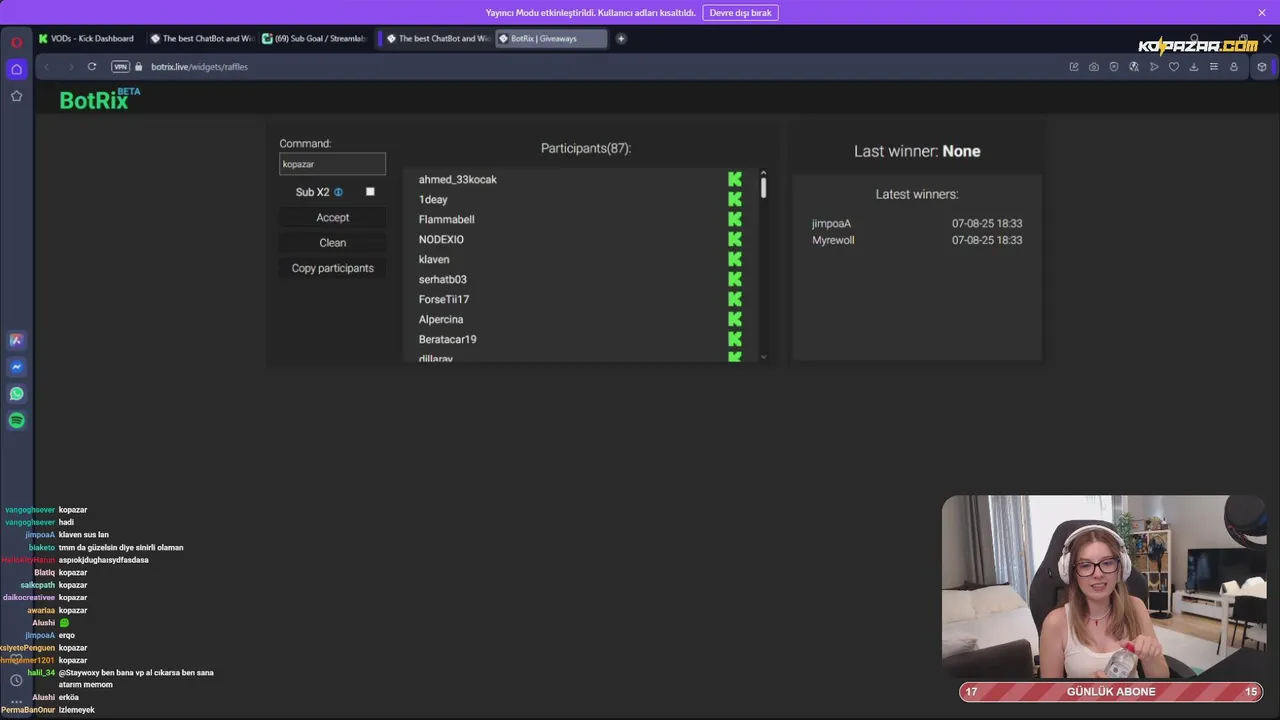The image size is (1280, 720).
Task: Switch to VODs - Kick Dashboard tab
Action: tap(88, 39)
